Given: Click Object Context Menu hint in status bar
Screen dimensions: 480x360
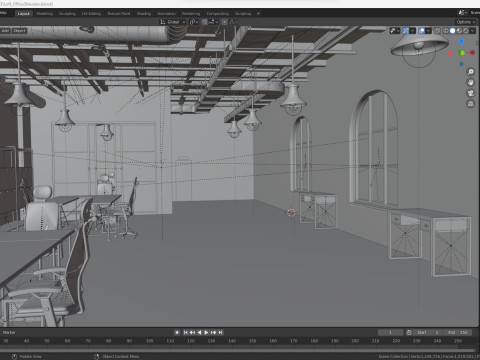Looking at the screenshot, I should coord(120,357).
